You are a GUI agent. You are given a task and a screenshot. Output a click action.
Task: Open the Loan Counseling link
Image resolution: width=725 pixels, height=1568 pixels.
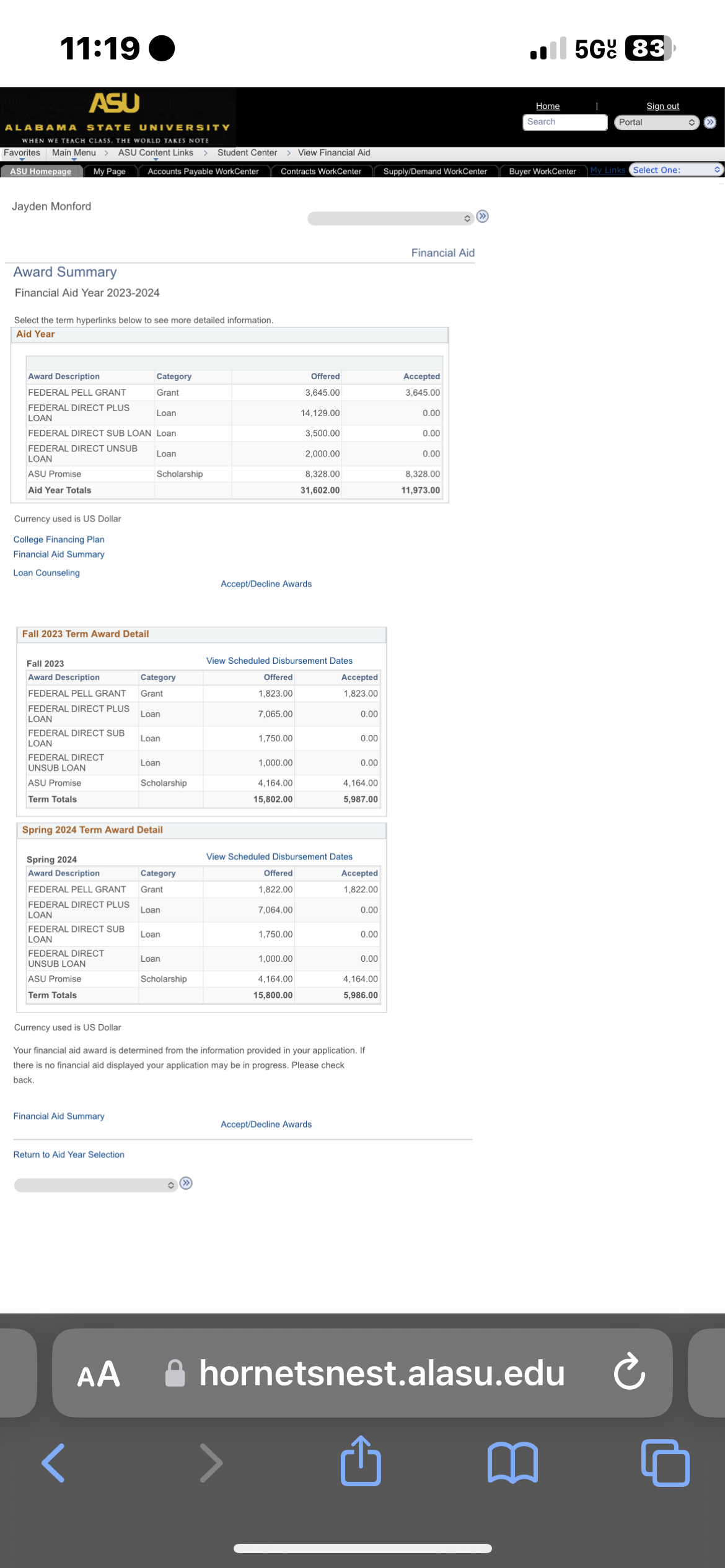point(46,573)
